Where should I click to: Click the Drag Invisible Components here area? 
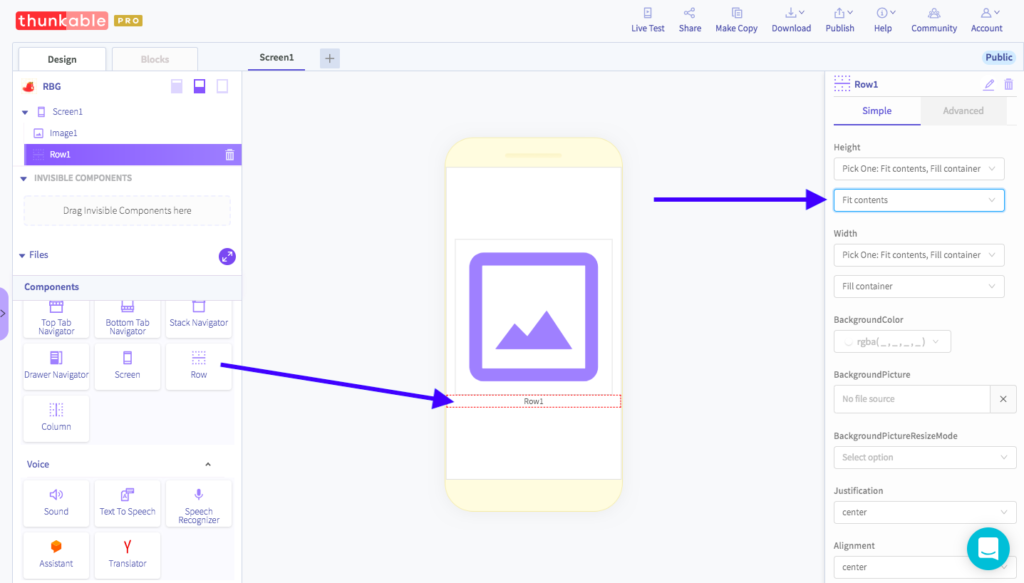[127, 211]
